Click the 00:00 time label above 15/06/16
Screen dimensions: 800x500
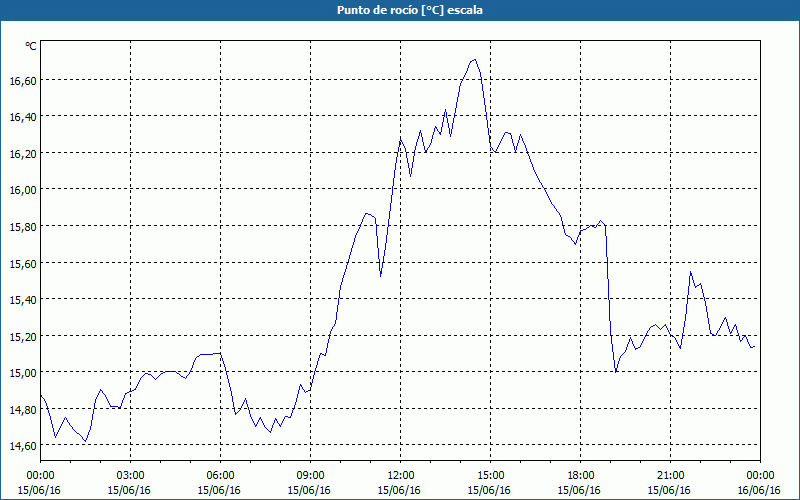(x=40, y=476)
